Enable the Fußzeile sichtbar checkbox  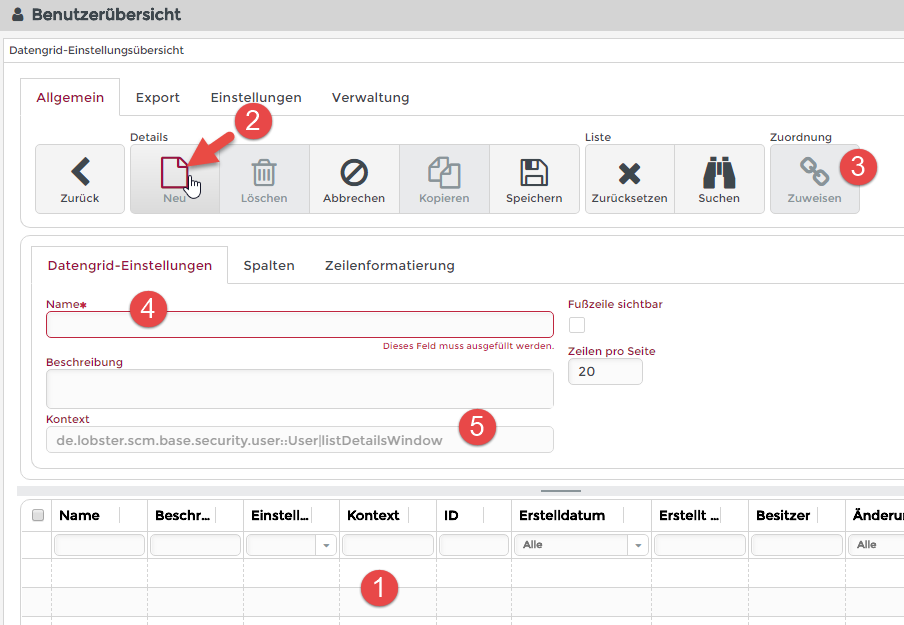tap(577, 325)
